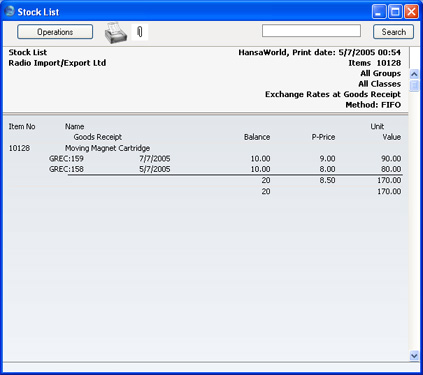Click the paperclip attachments icon
The width and height of the screenshot is (423, 375).
point(140,32)
